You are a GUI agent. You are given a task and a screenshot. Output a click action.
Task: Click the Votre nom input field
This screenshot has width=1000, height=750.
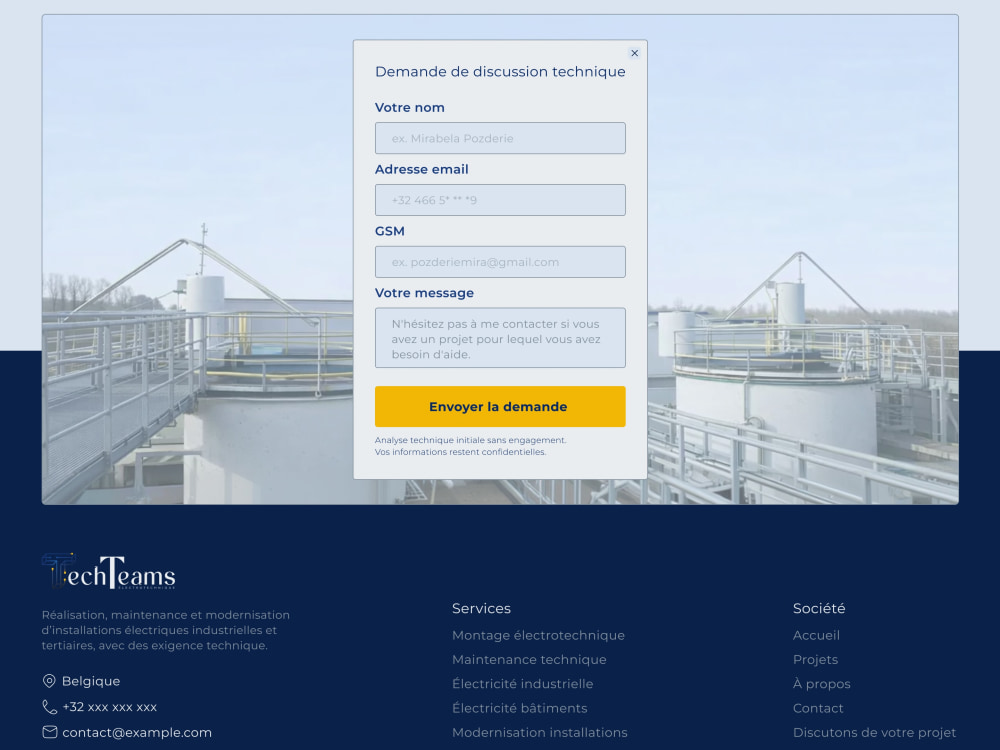click(x=500, y=138)
